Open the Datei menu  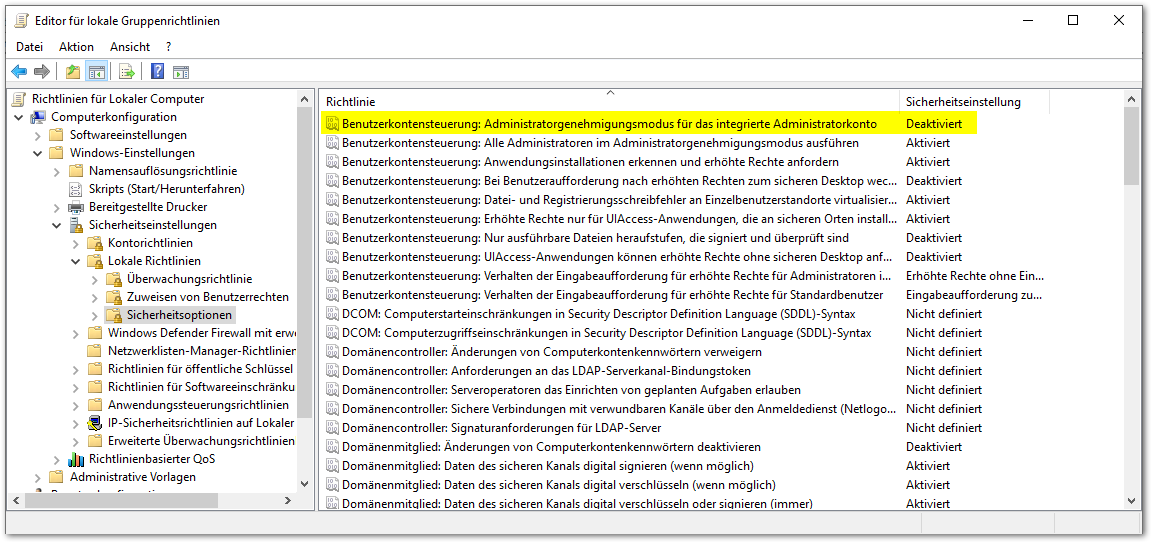click(x=29, y=46)
